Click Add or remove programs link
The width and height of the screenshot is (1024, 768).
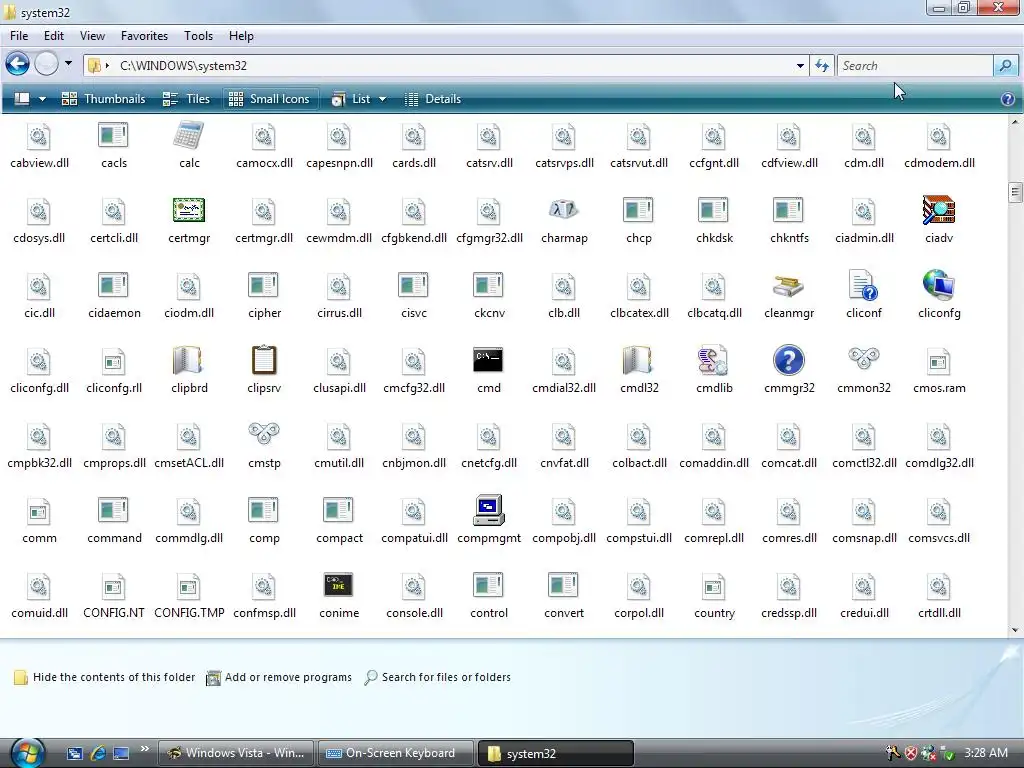coord(279,677)
